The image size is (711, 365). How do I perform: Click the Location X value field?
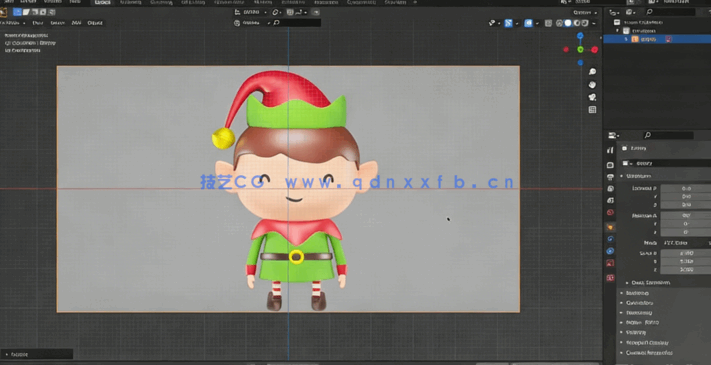(x=686, y=188)
